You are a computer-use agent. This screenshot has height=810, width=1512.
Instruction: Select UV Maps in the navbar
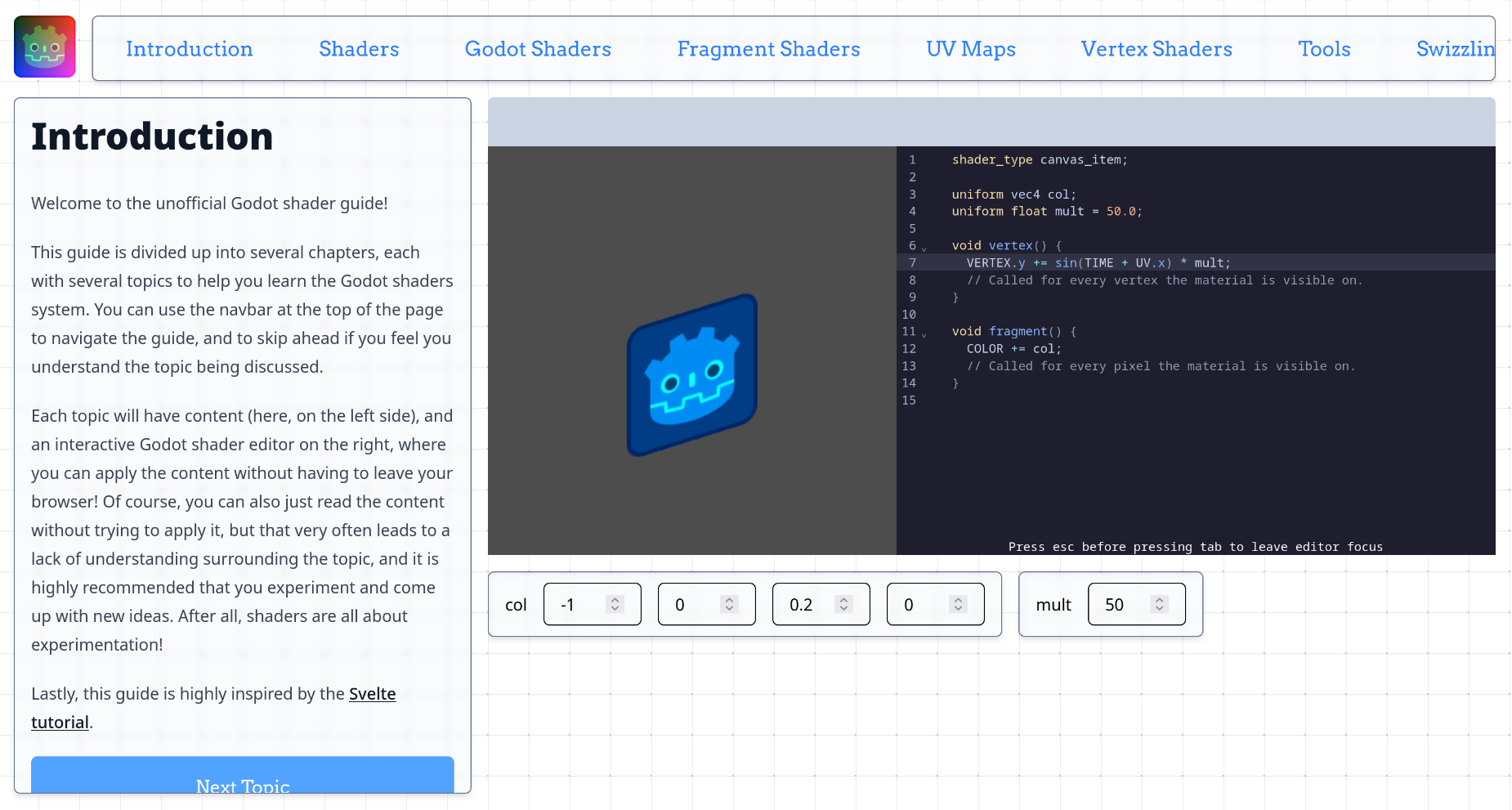coord(971,49)
